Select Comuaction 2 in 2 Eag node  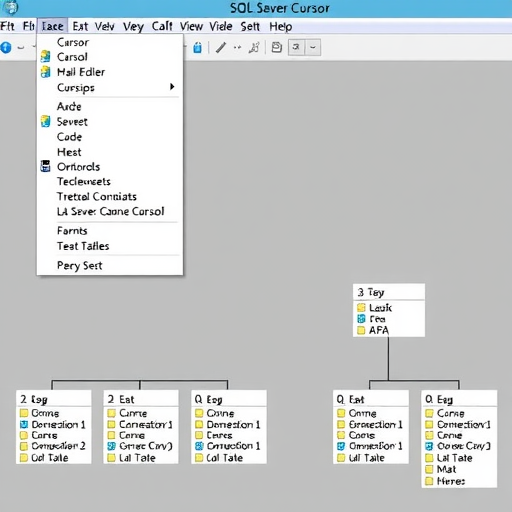point(58,446)
